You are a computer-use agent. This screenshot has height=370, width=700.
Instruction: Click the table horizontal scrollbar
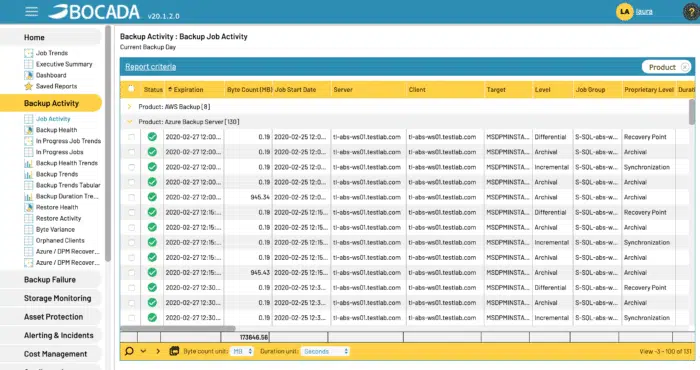point(178,328)
